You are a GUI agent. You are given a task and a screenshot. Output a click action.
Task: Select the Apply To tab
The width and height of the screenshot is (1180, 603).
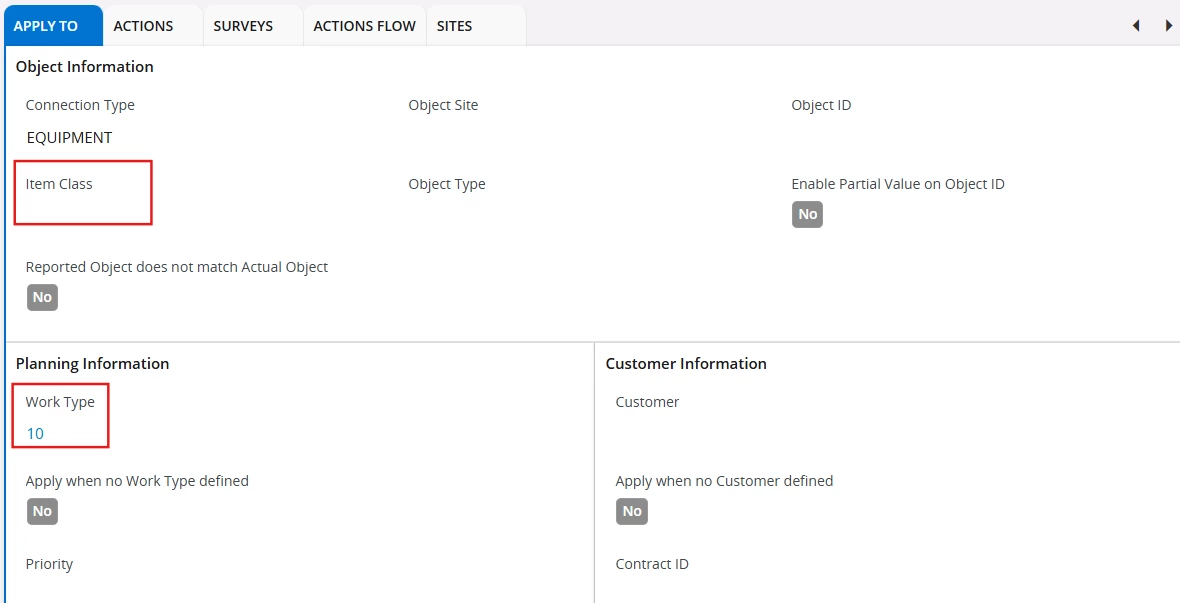pos(46,26)
